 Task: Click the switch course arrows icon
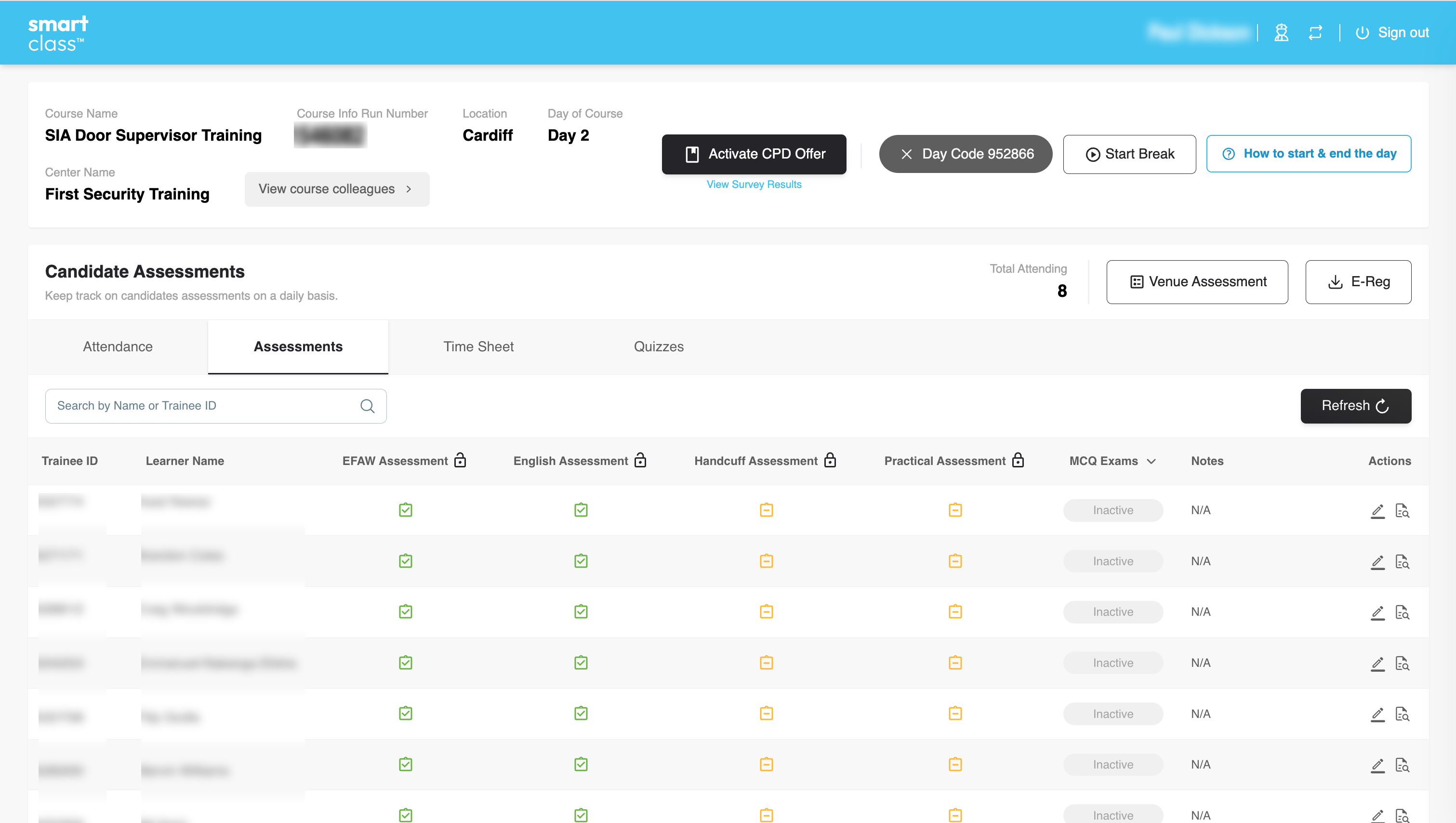pos(1315,33)
